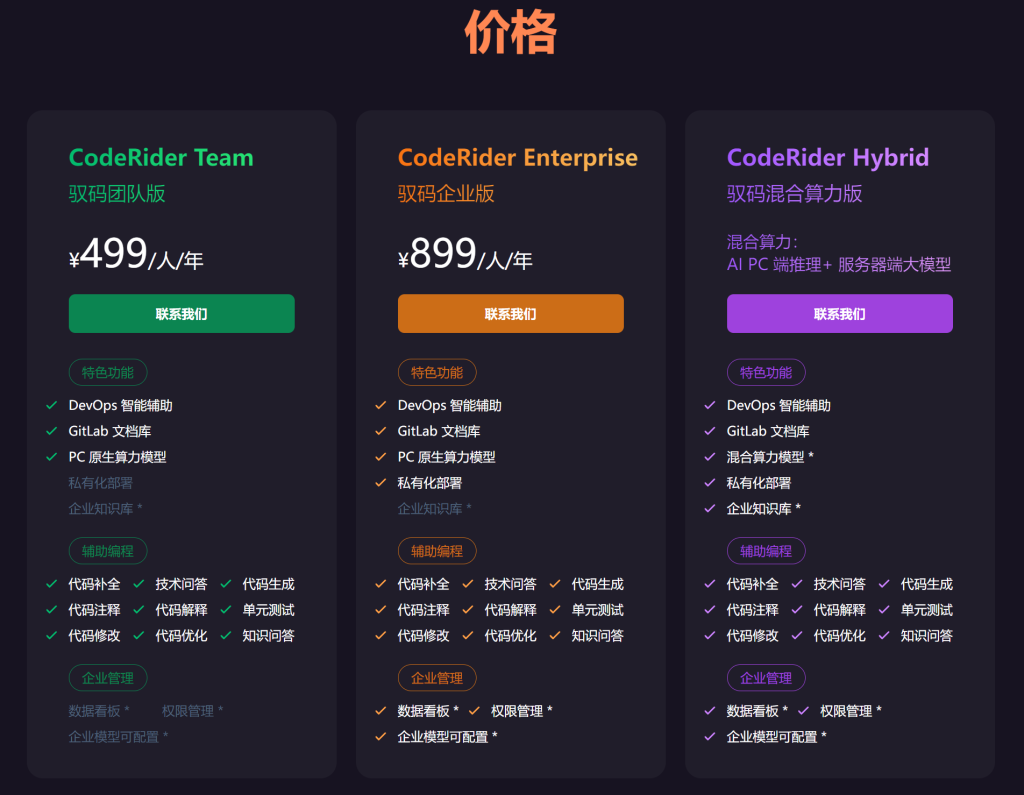The height and width of the screenshot is (795, 1024).
Task: Click 代码生成 feature in Hybrid card
Action: click(927, 584)
